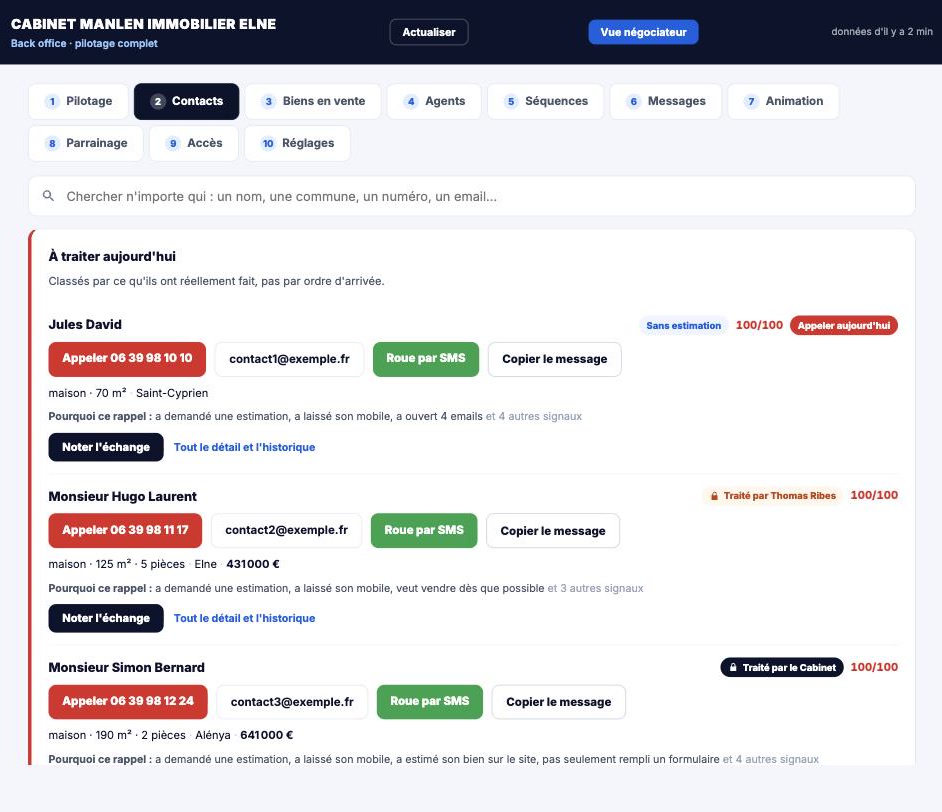Switch to Vue négociateur
The image size is (942, 812).
[x=643, y=32]
